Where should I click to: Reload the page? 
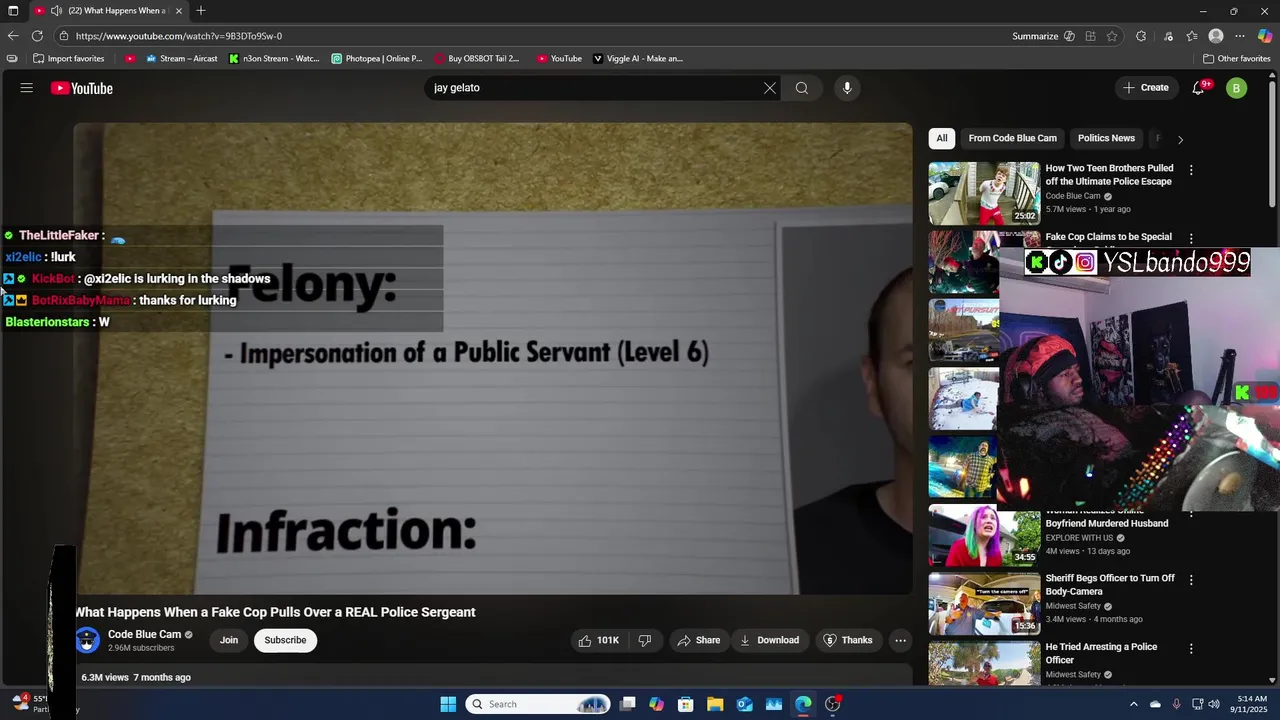pyautogui.click(x=37, y=36)
